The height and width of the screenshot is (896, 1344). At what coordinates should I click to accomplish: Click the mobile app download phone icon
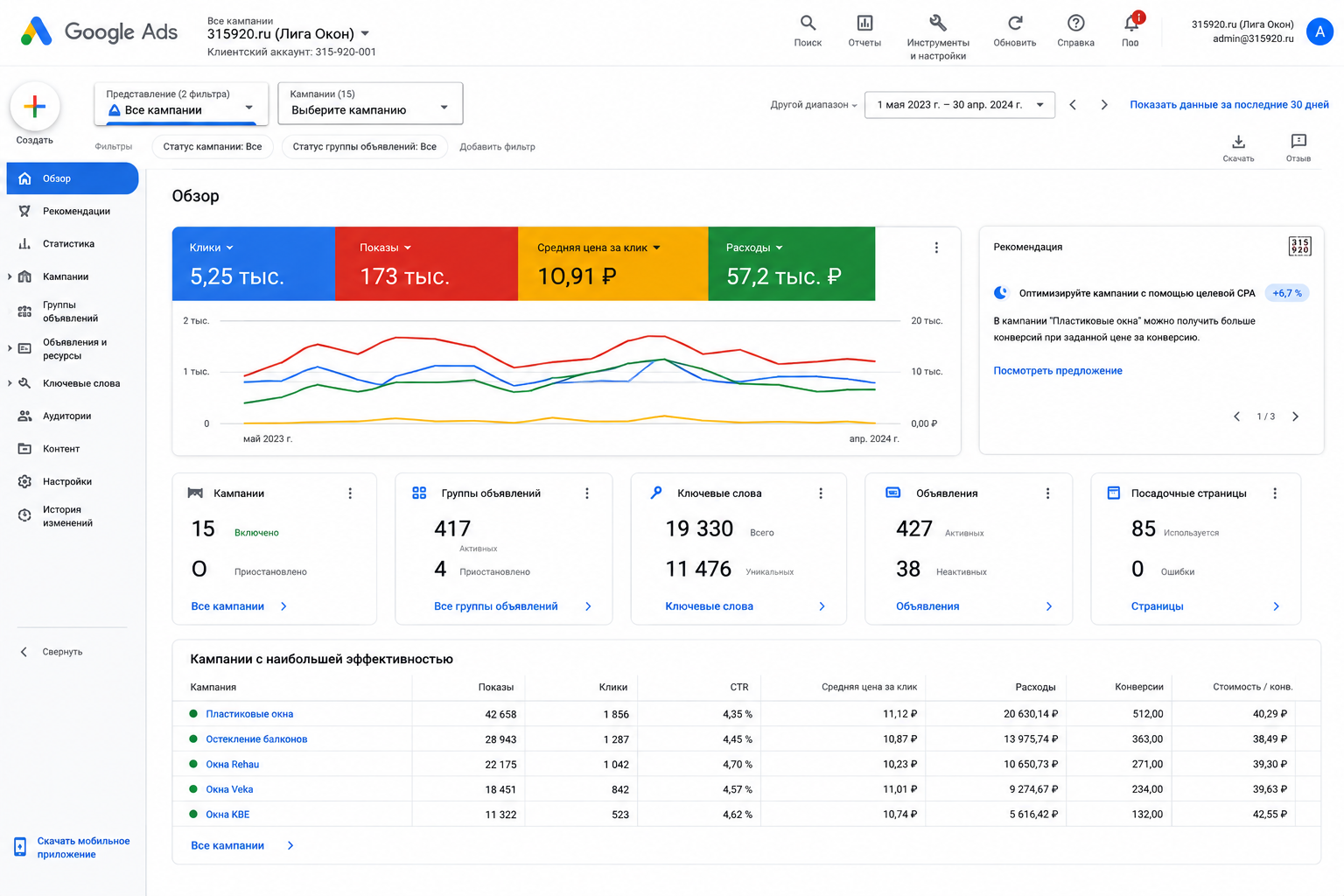(20, 847)
